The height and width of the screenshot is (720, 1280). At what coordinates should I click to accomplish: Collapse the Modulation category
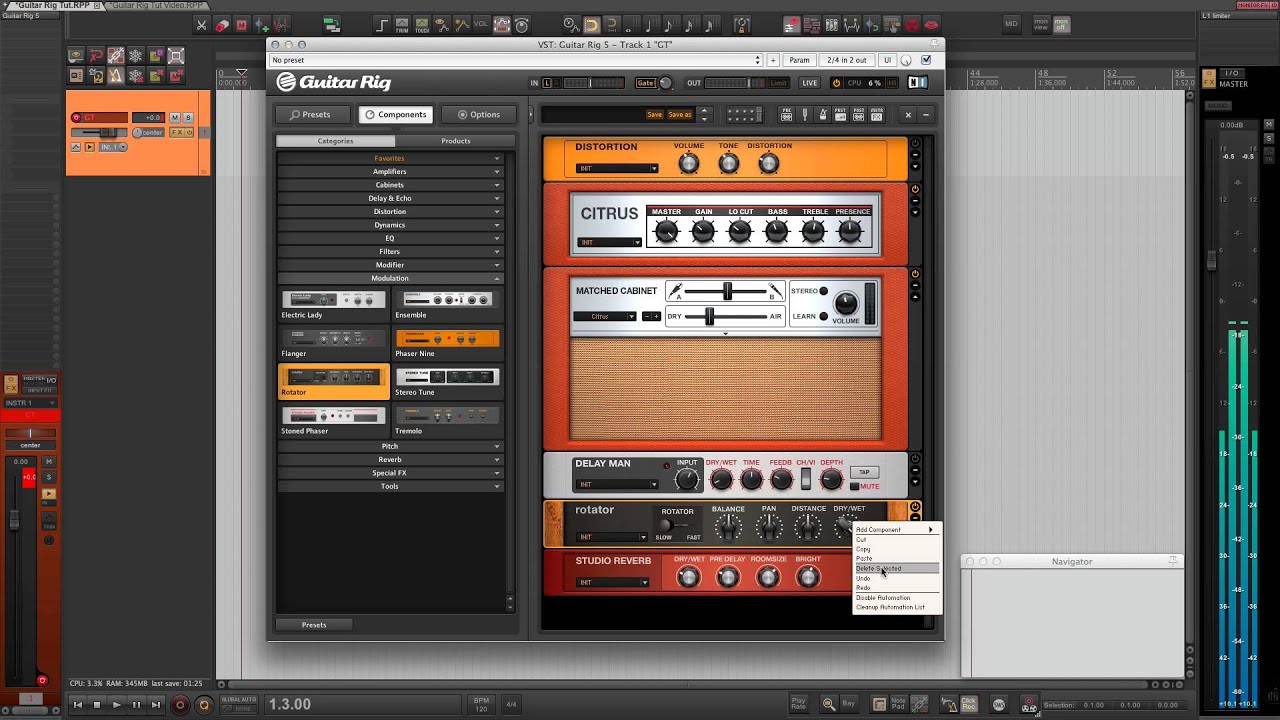pyautogui.click(x=390, y=278)
